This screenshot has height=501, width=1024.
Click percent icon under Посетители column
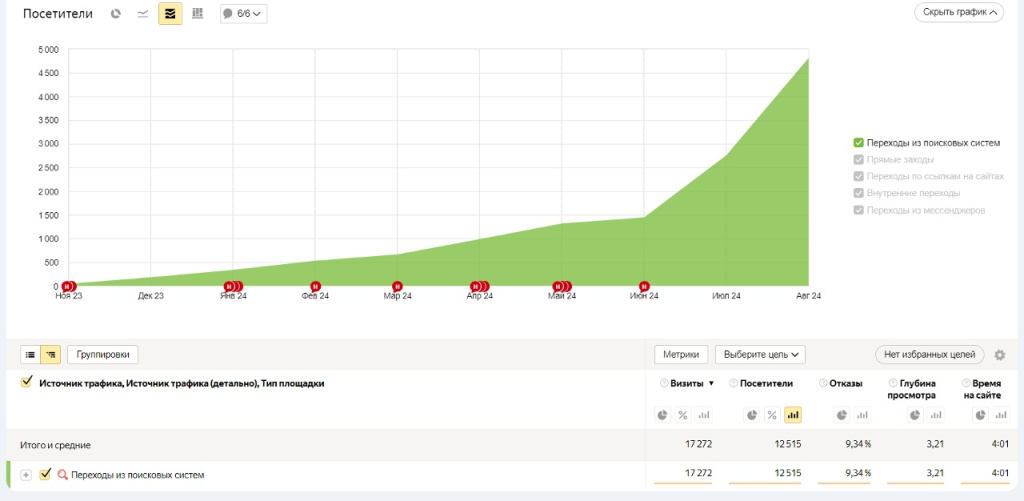point(773,415)
